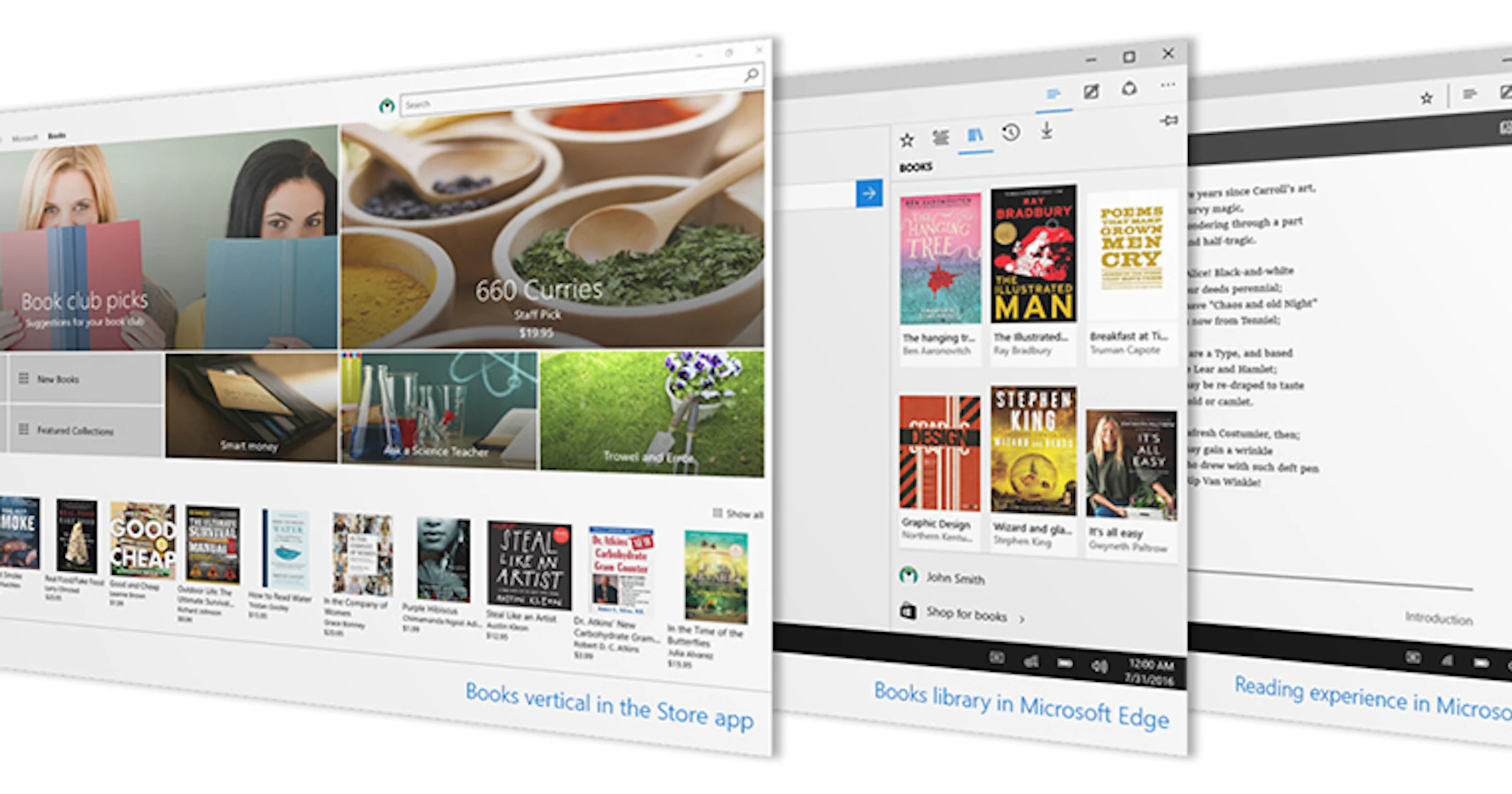
Task: Open The Hanging Tree in Books library
Action: 940,259
